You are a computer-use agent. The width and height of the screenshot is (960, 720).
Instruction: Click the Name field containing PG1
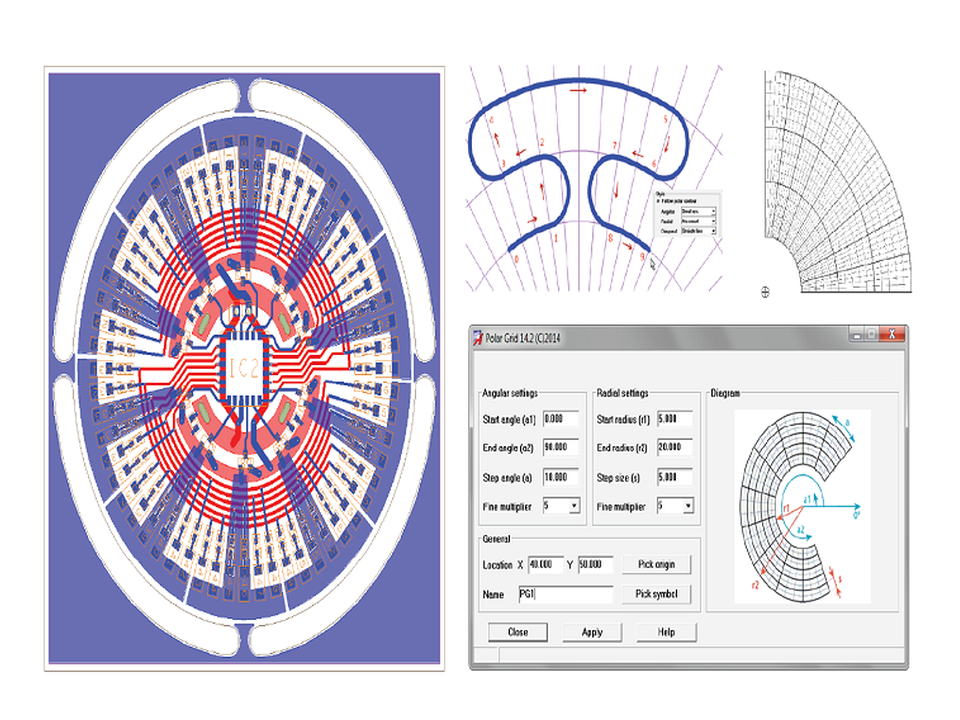tap(565, 594)
